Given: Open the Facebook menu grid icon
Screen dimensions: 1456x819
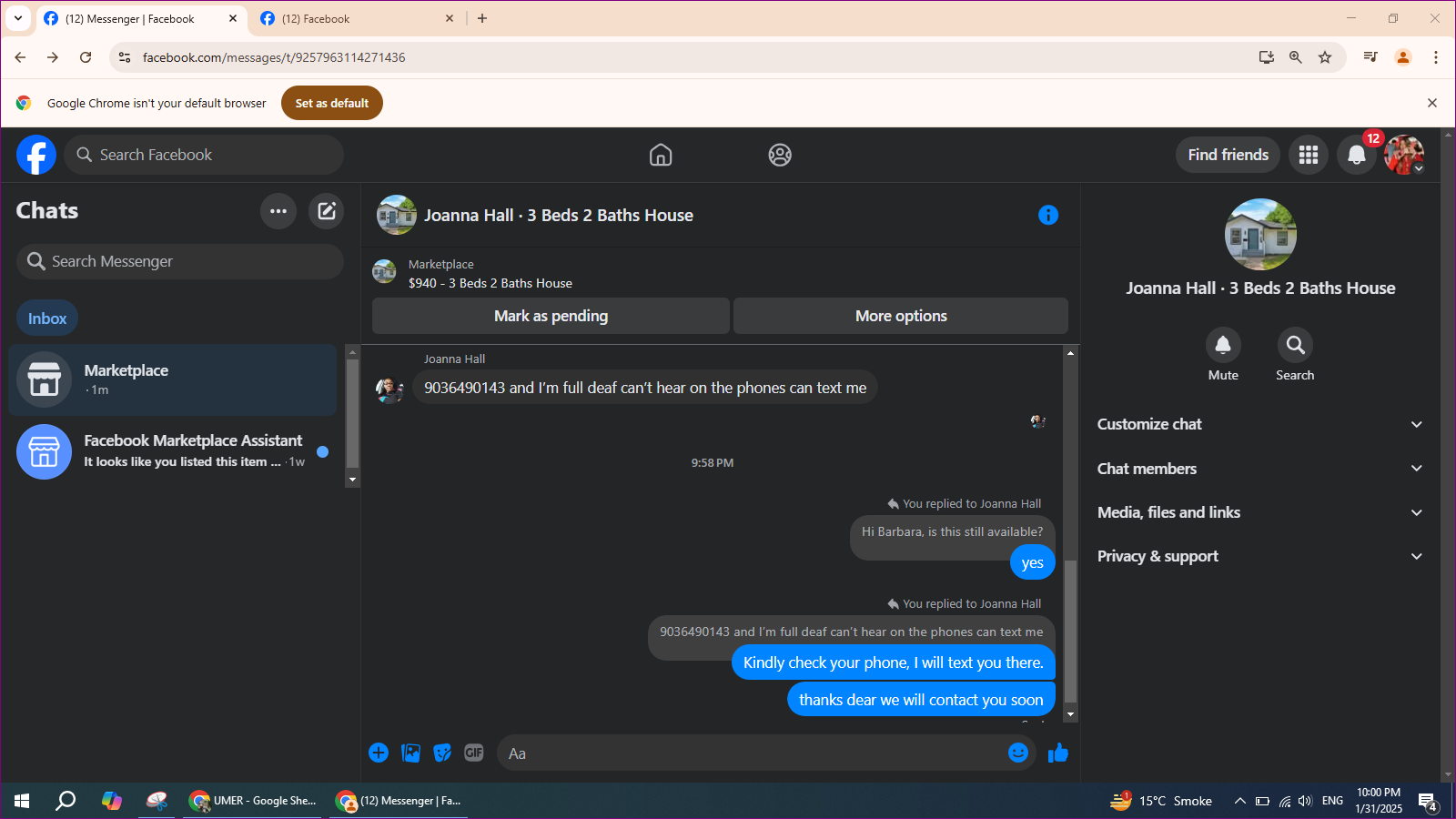Looking at the screenshot, I should [1309, 155].
